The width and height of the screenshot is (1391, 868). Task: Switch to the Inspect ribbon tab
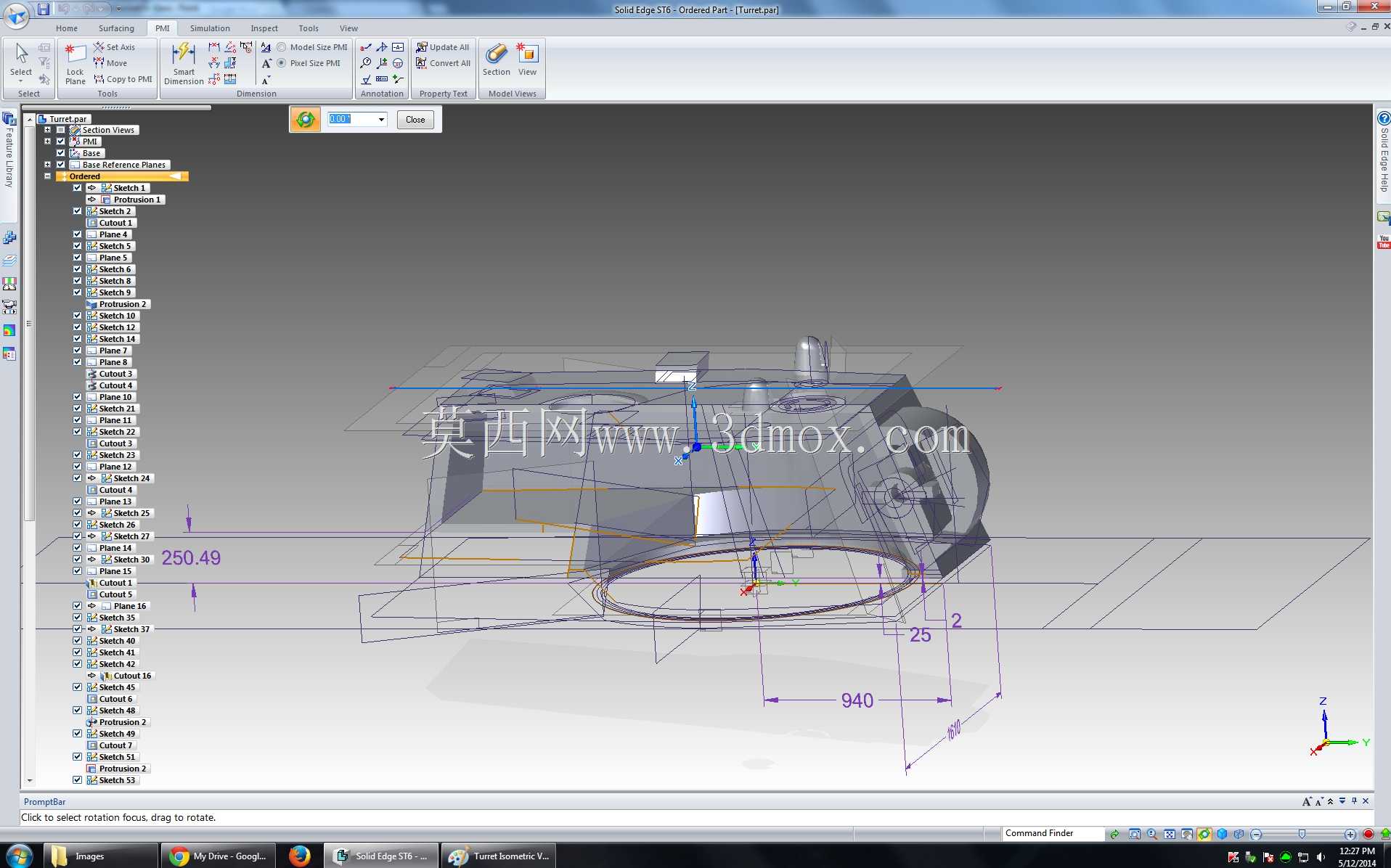264,28
